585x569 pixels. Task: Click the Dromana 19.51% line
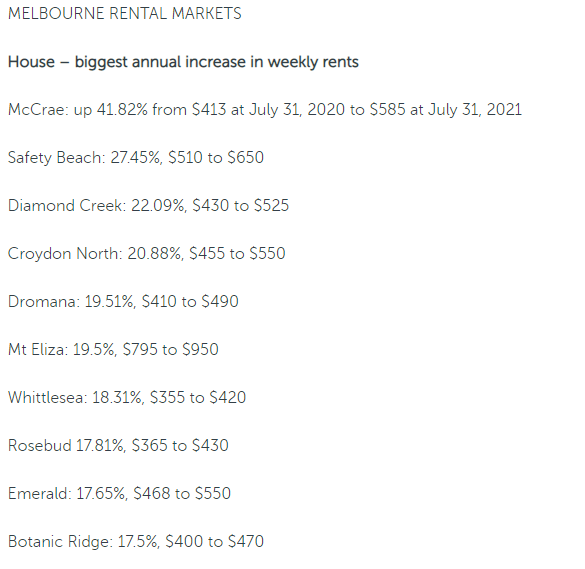[123, 301]
